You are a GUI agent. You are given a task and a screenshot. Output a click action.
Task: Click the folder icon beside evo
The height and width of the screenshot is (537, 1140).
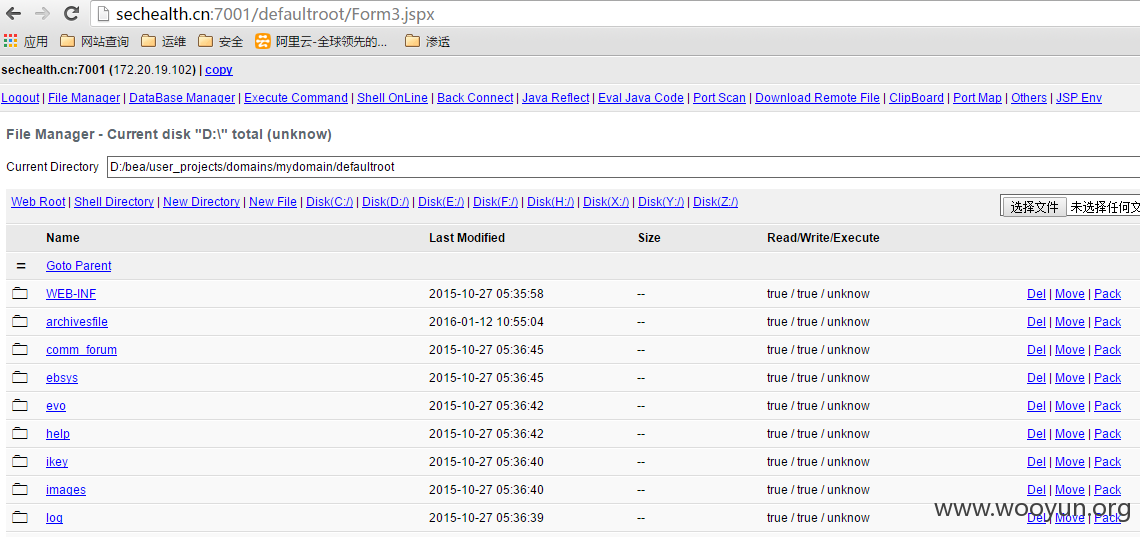20,405
